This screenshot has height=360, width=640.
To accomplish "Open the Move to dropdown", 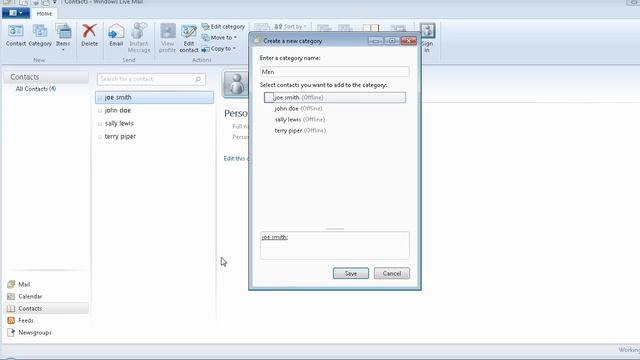I will 219,38.
